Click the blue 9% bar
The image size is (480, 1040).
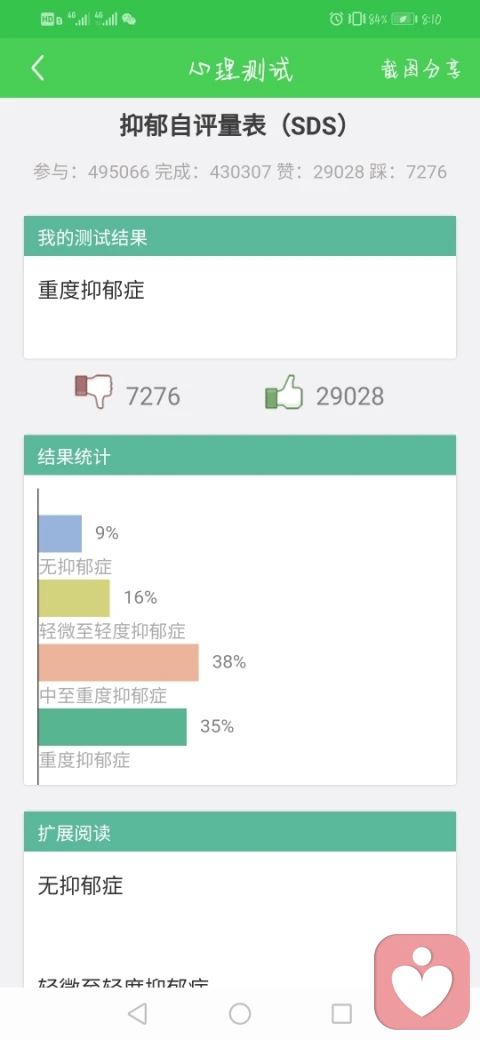pyautogui.click(x=60, y=534)
